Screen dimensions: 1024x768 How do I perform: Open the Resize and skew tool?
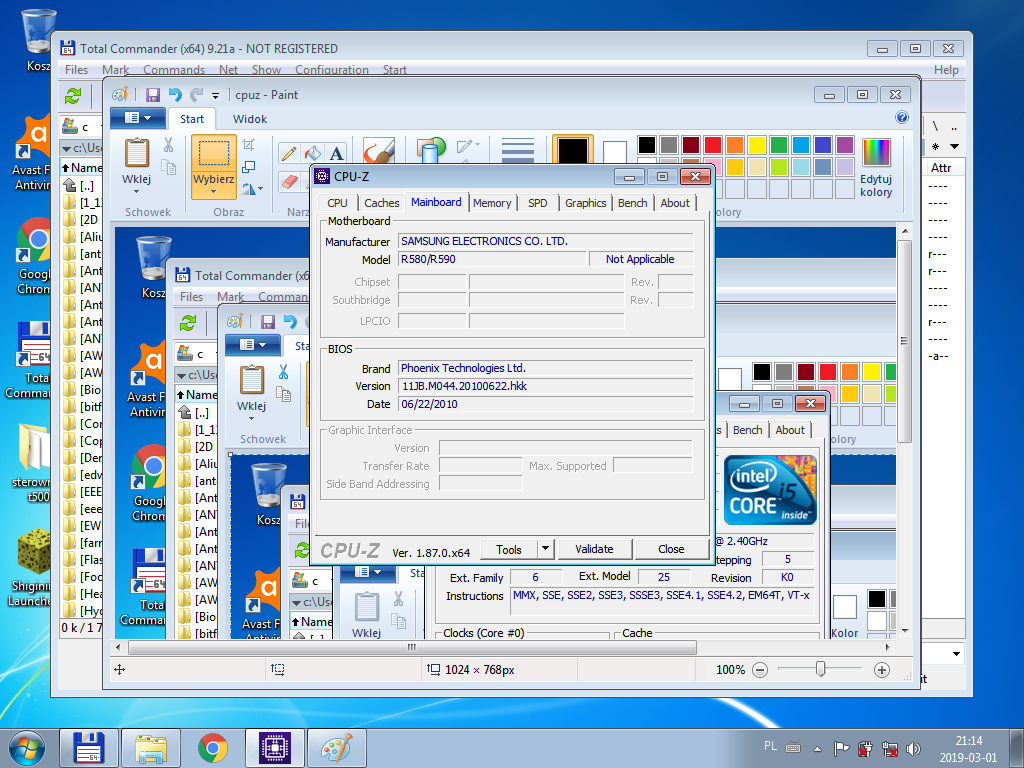point(249,167)
